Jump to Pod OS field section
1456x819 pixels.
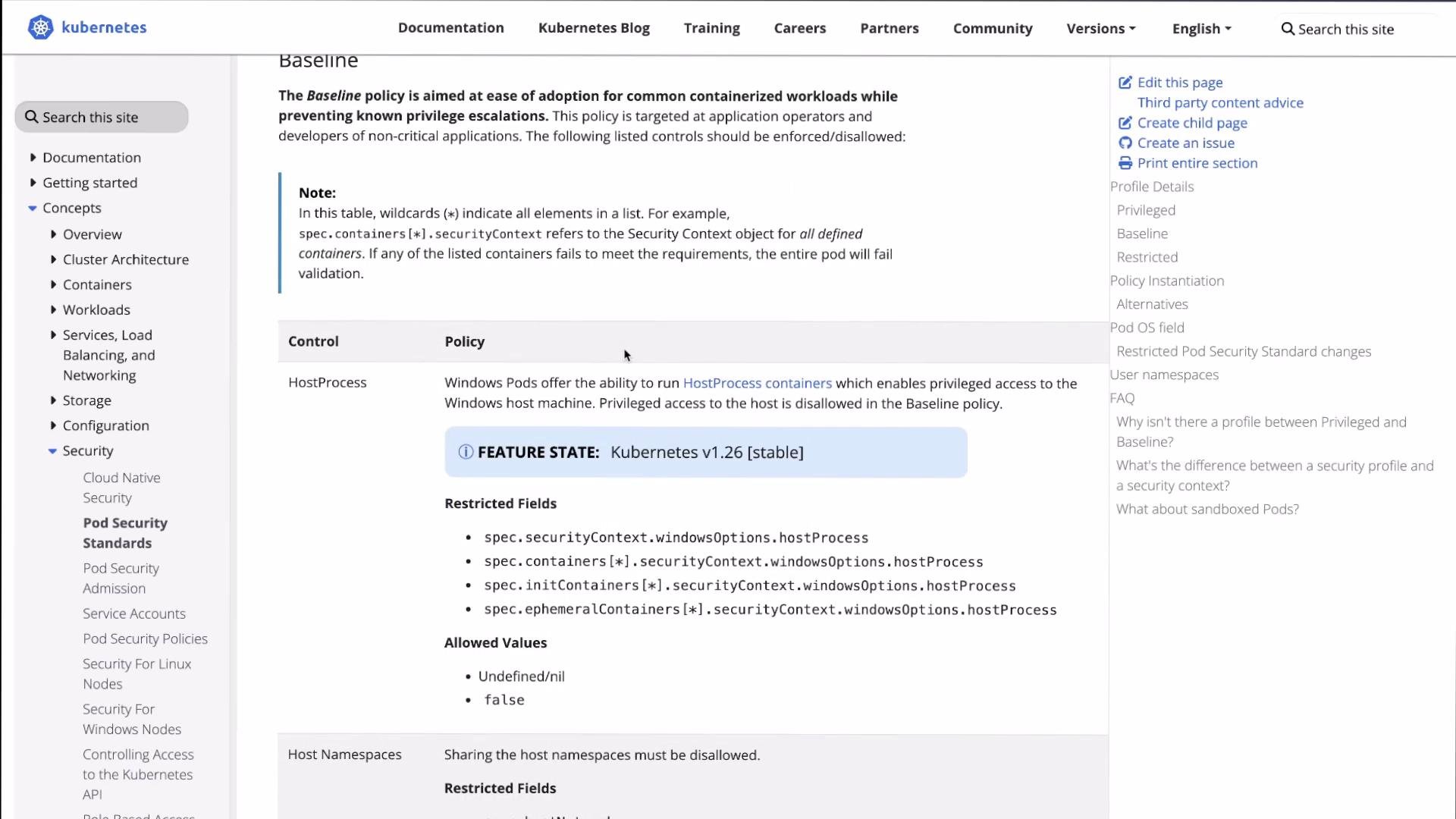[x=1147, y=328]
